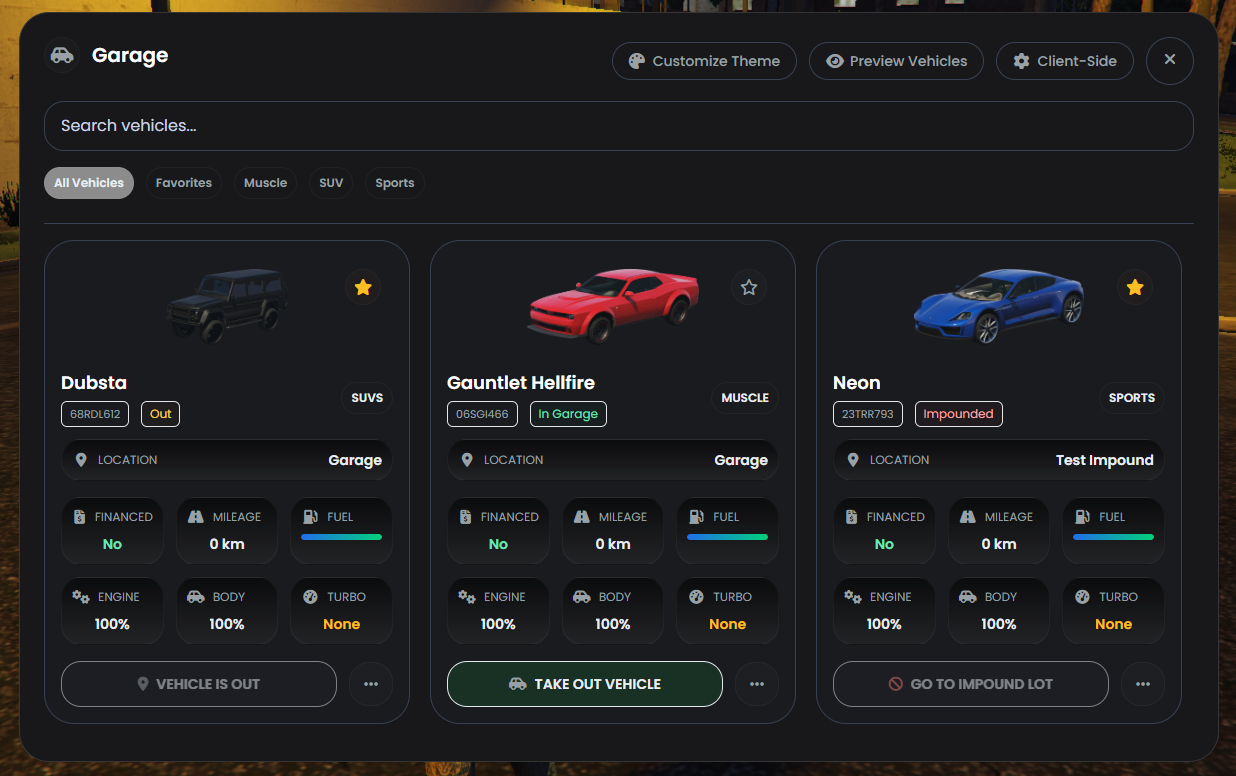Open the Neon's more-options menu
This screenshot has height=776, width=1236.
coord(1143,684)
